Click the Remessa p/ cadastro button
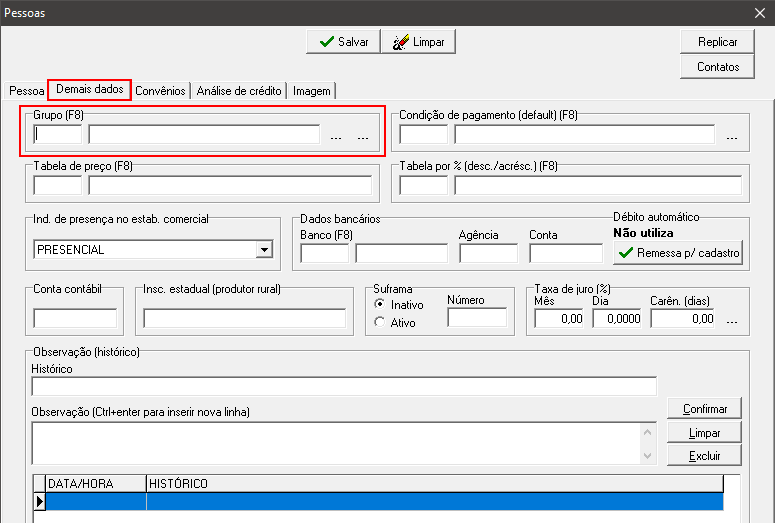Image resolution: width=775 pixels, height=523 pixels. click(x=678, y=253)
